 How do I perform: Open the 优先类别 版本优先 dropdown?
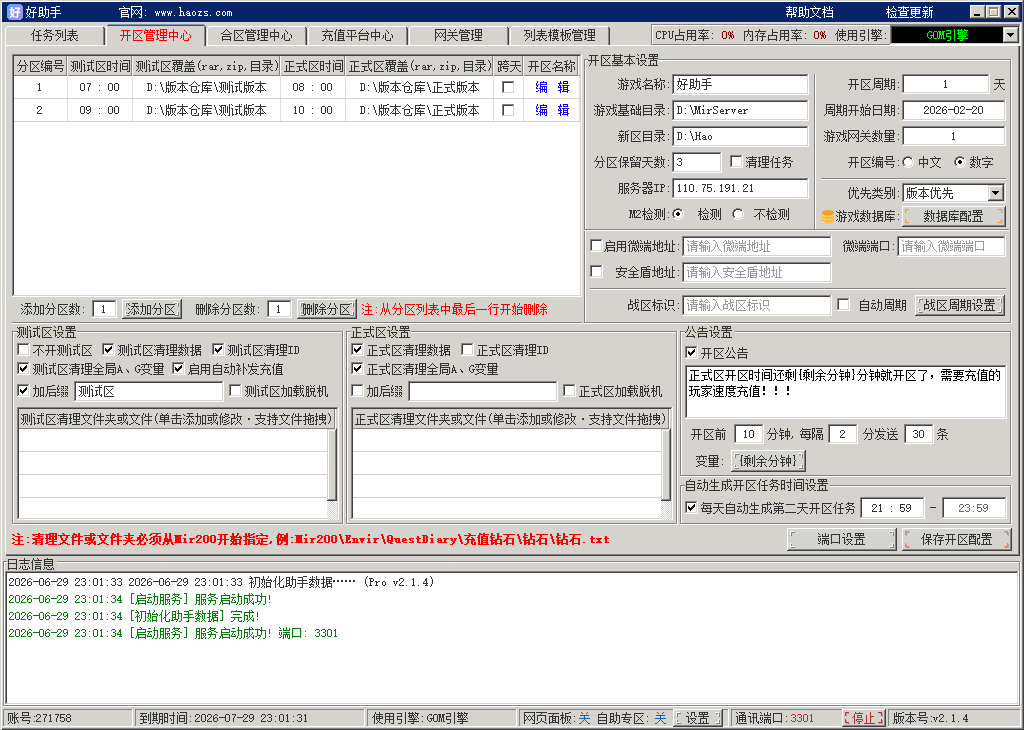[995, 193]
